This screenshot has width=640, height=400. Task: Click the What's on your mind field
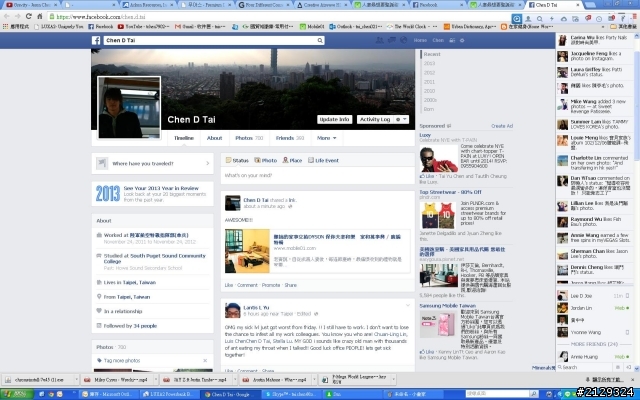click(318, 176)
